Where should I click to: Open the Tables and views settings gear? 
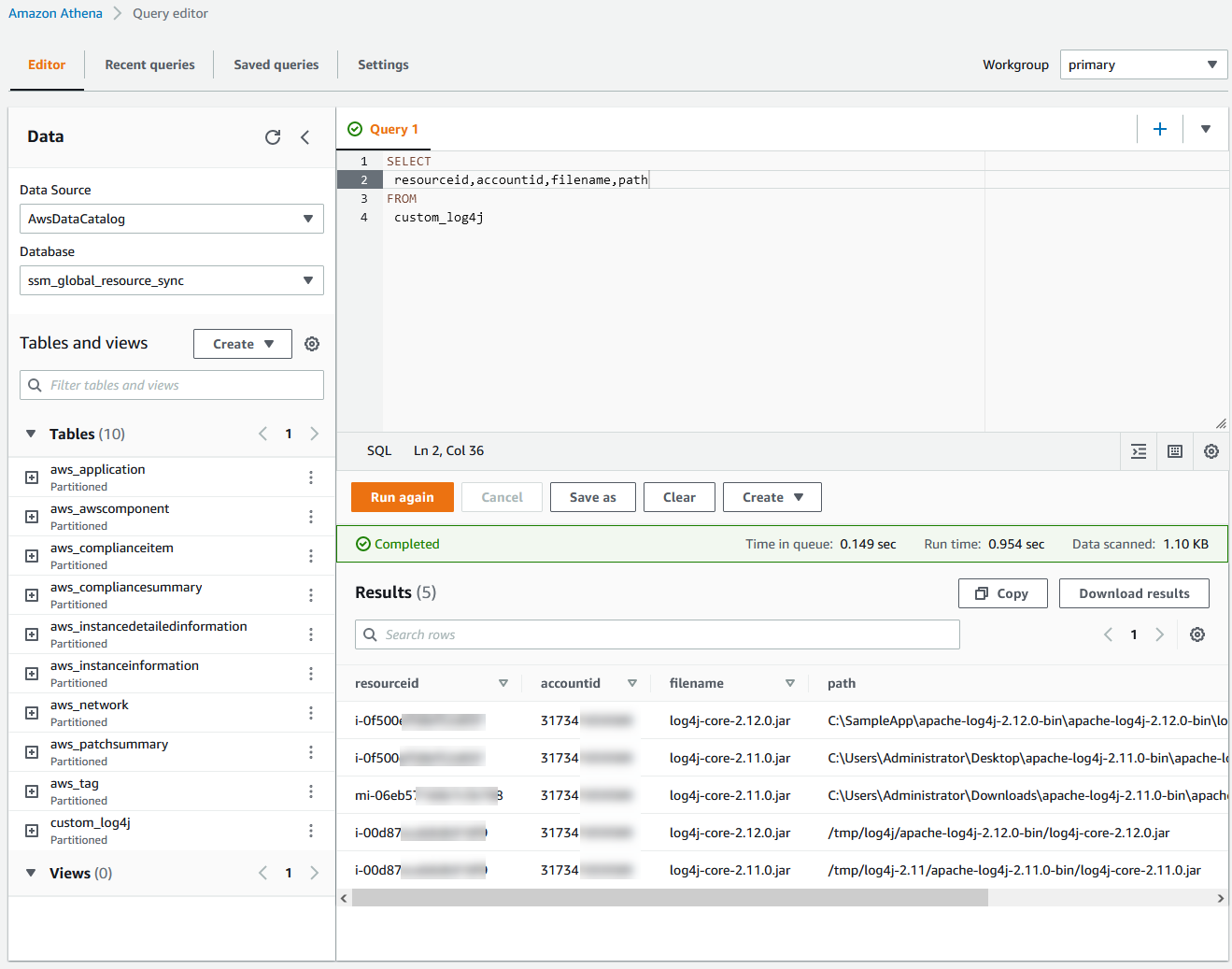312,343
